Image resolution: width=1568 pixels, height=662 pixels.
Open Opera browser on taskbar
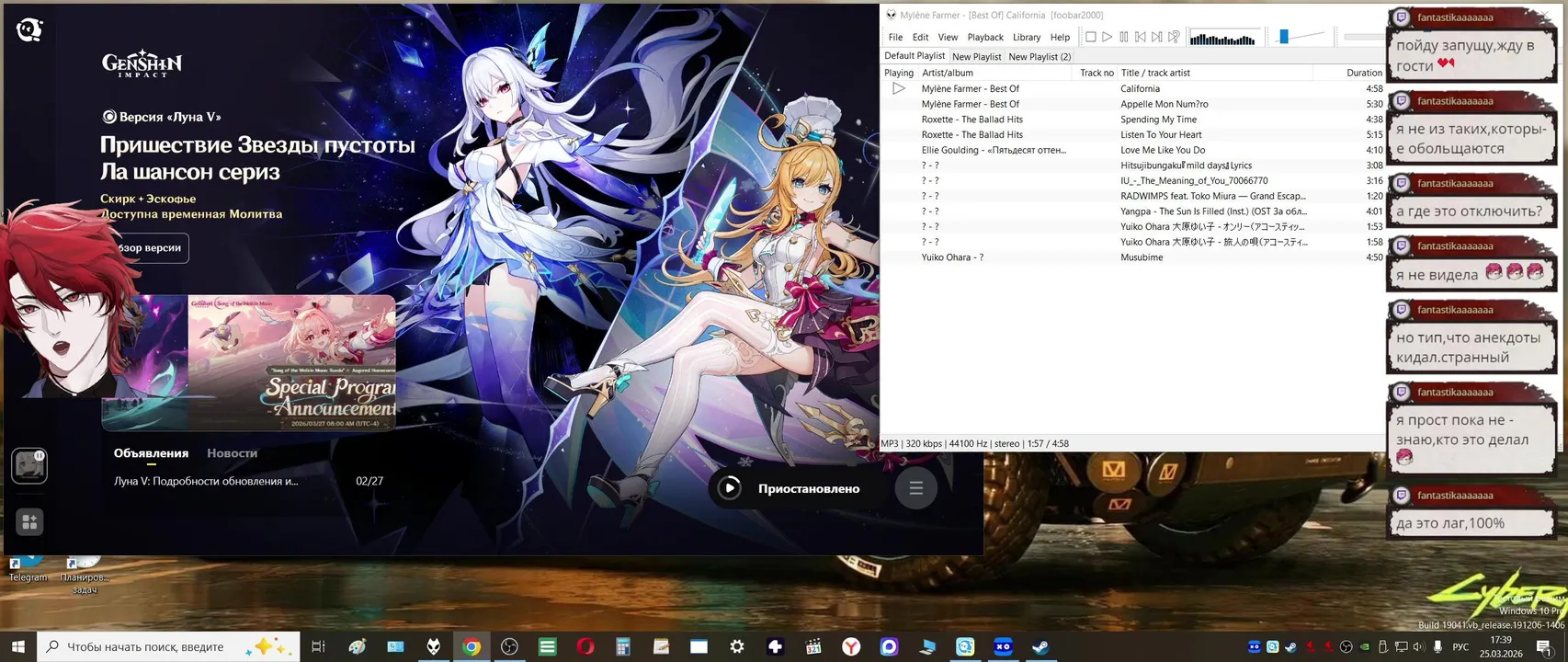pos(585,646)
